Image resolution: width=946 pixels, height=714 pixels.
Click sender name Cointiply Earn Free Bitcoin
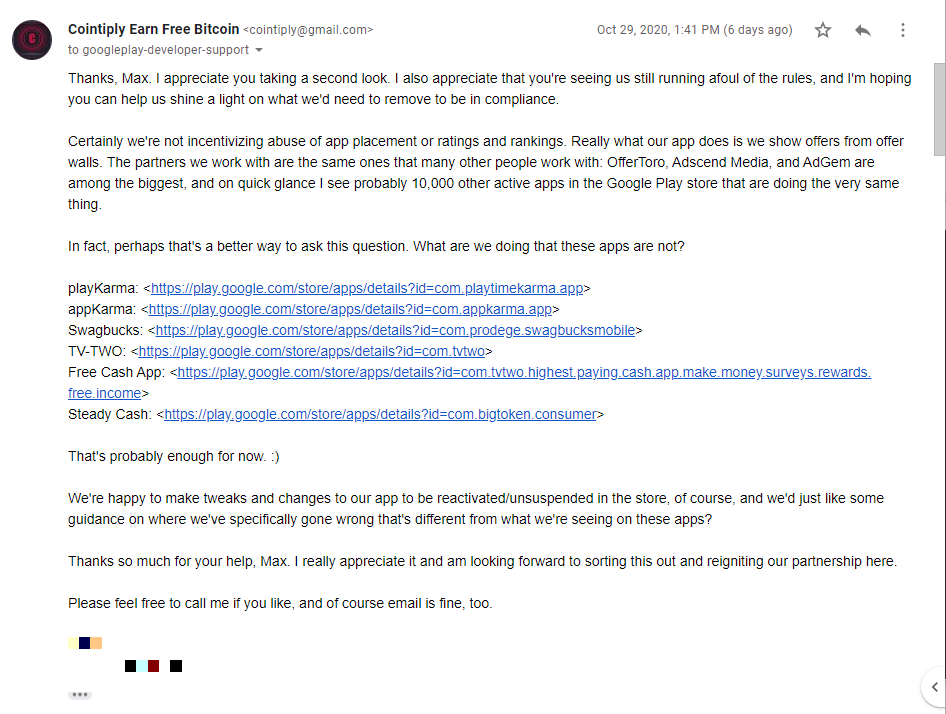pos(153,29)
